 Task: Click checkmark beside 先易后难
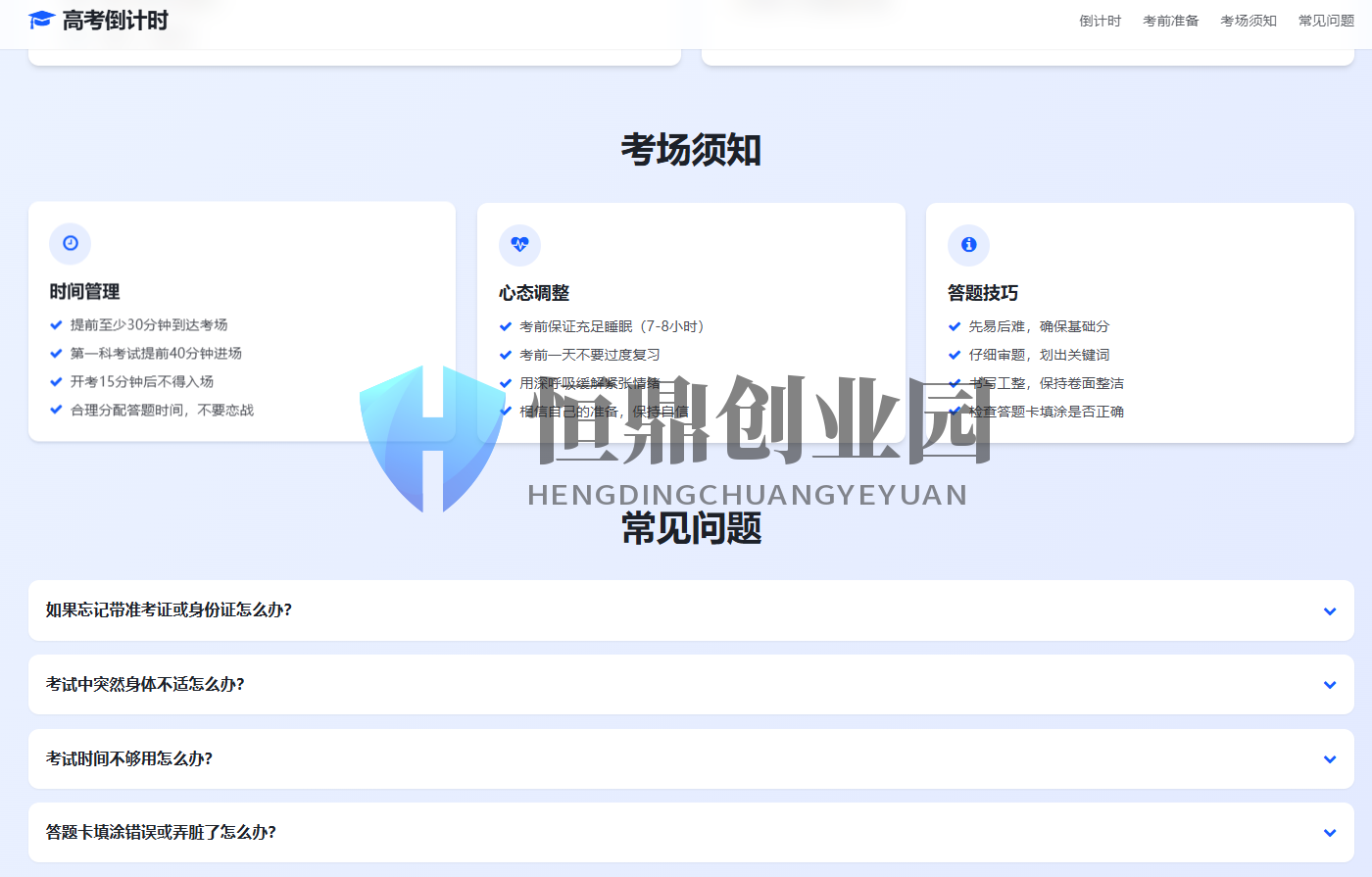click(x=955, y=327)
